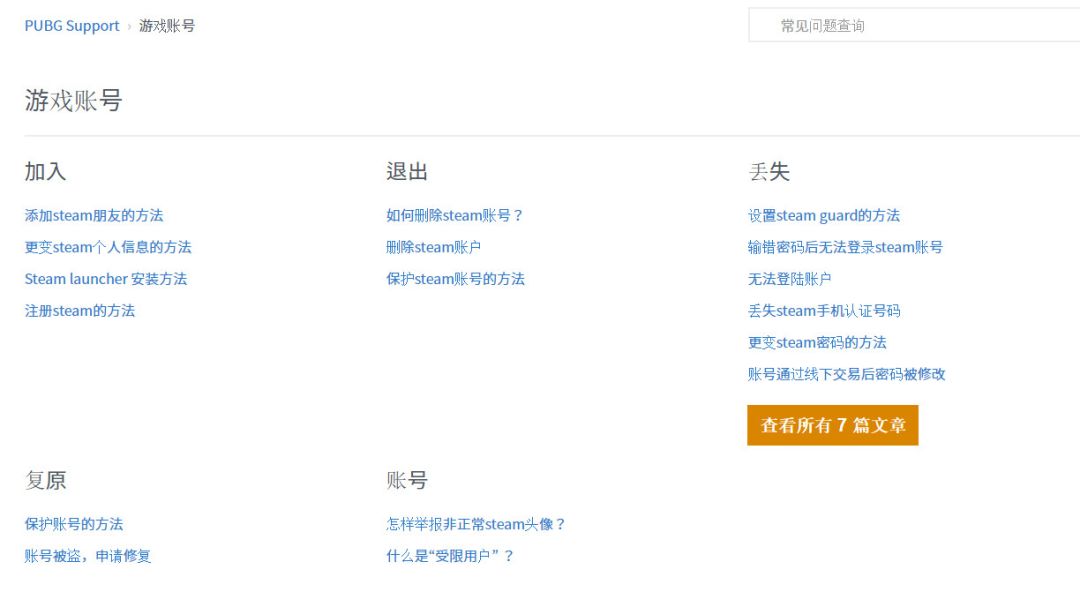Image resolution: width=1080 pixels, height=592 pixels.
Task: Open 添加steam朋友的方法 article
Action: [x=94, y=215]
